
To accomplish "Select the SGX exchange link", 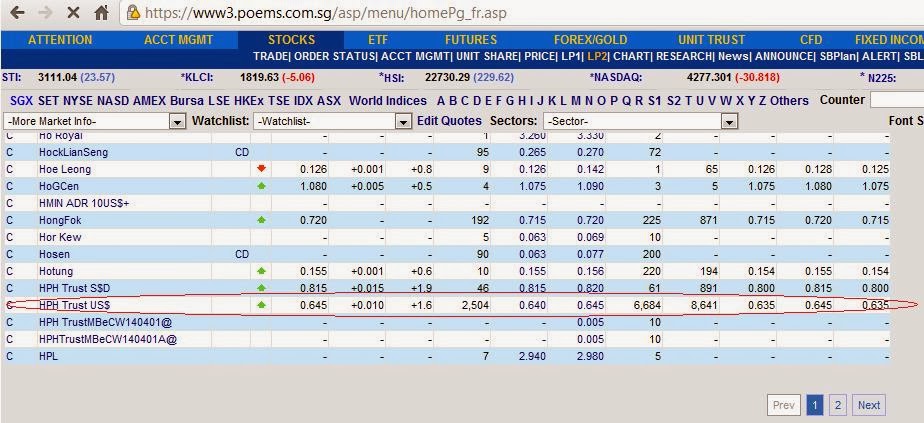I will (22, 101).
